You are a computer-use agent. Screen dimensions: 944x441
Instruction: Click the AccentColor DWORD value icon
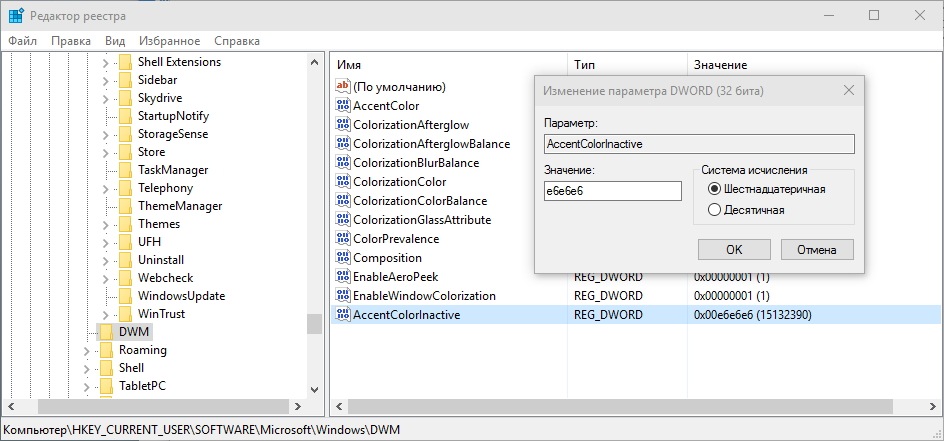tap(343, 105)
